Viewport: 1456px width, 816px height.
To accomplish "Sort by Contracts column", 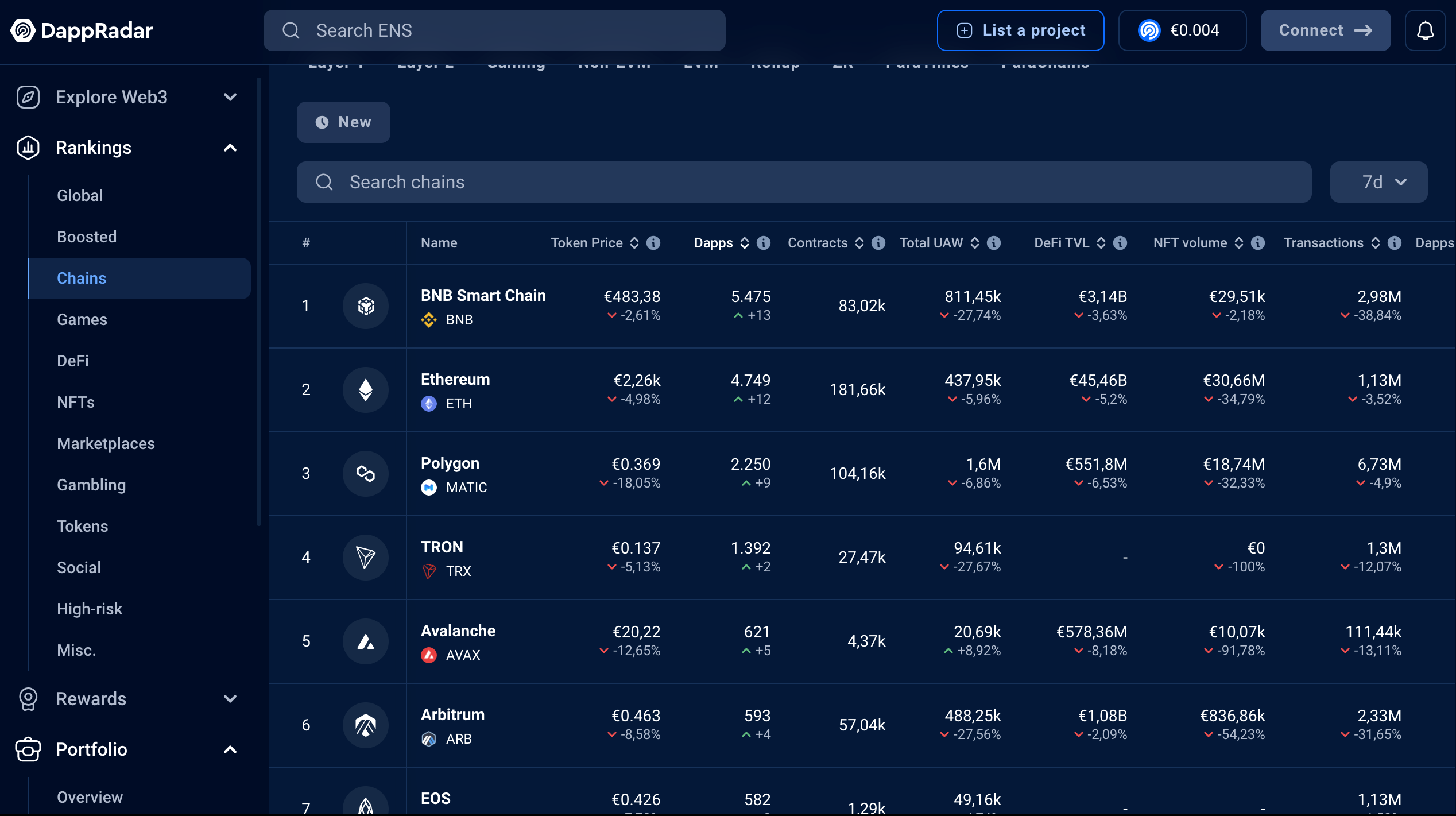I will point(859,243).
